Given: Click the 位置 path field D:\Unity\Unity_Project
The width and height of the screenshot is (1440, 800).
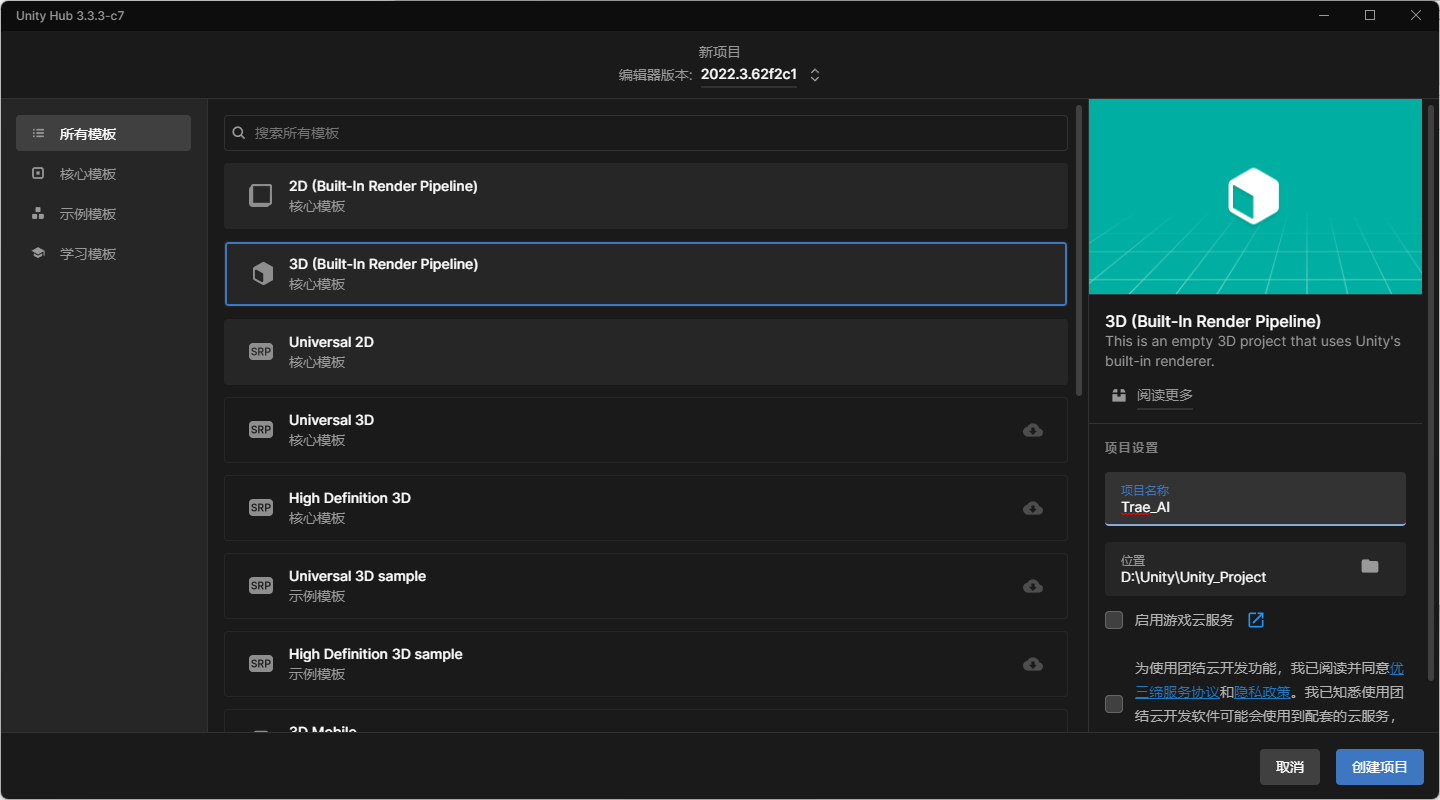Looking at the screenshot, I should click(1255, 569).
